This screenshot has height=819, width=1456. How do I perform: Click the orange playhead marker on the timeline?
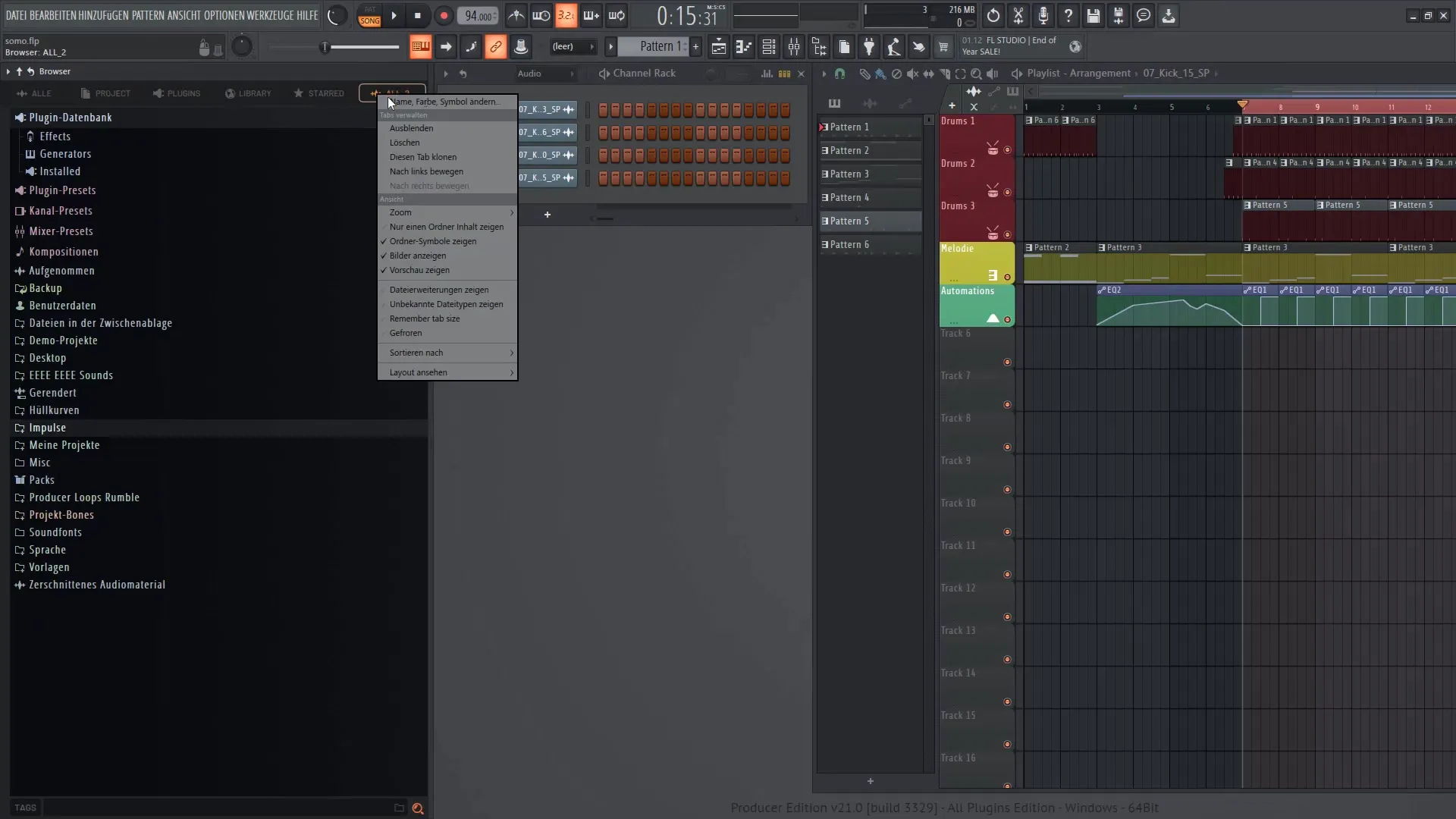[x=1242, y=105]
